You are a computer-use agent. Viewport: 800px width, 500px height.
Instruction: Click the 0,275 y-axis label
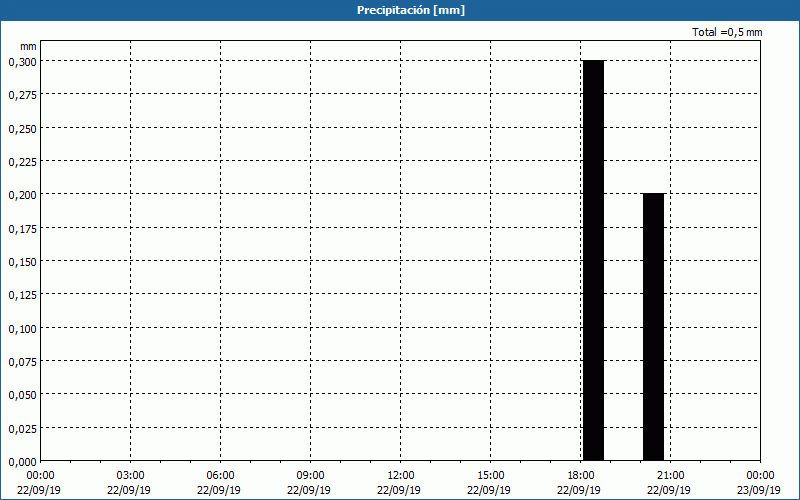pyautogui.click(x=22, y=95)
